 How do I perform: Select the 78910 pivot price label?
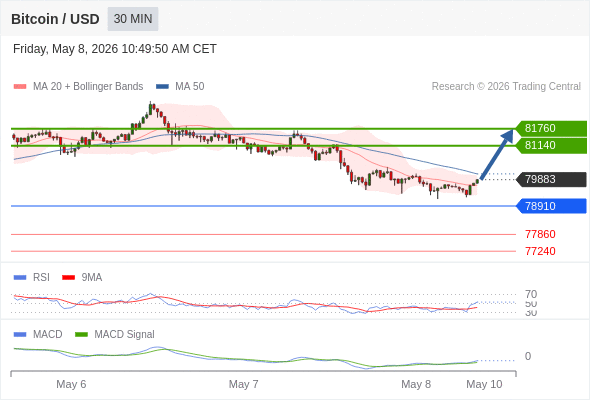551,206
